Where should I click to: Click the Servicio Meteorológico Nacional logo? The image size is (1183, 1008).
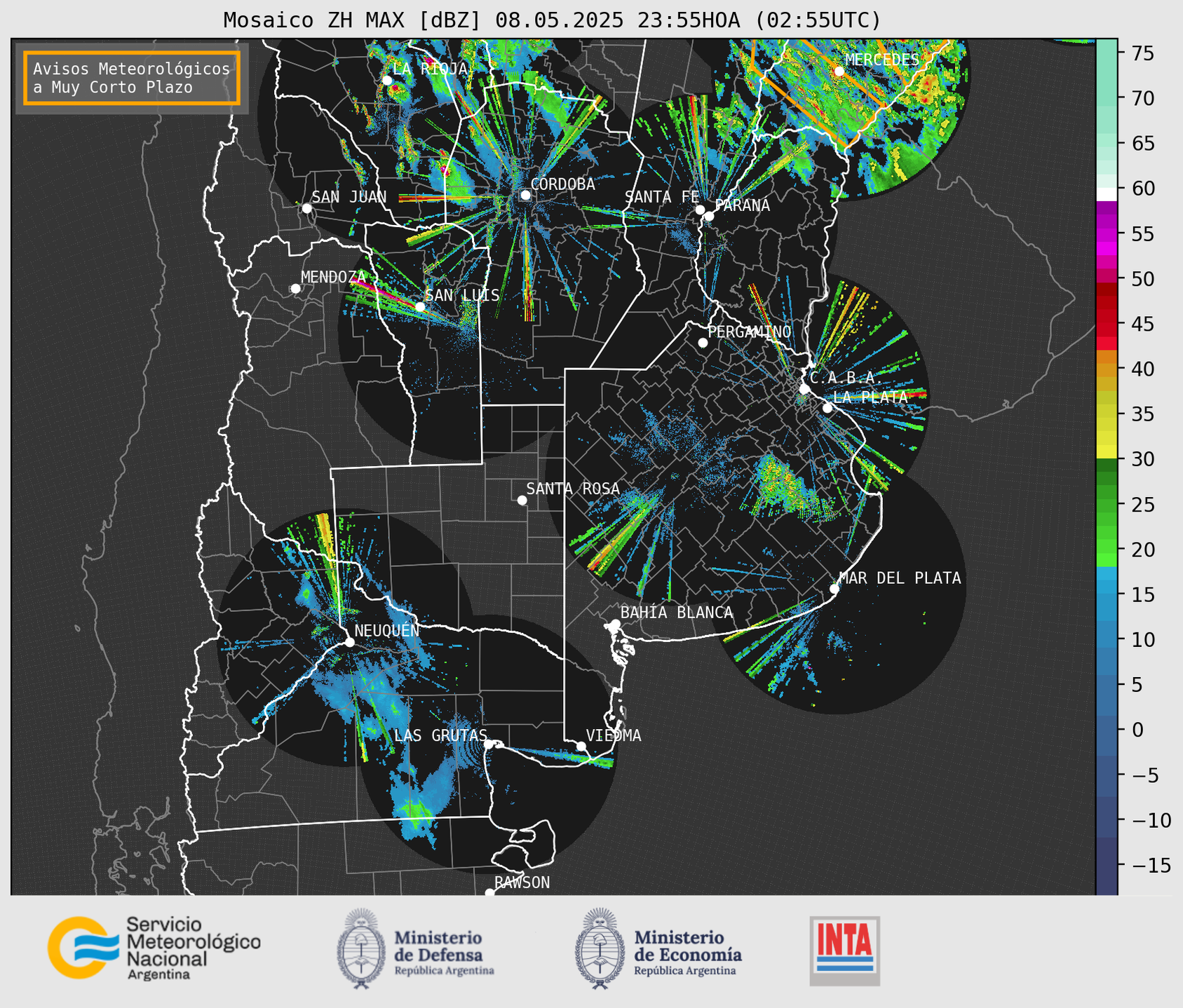tap(154, 948)
